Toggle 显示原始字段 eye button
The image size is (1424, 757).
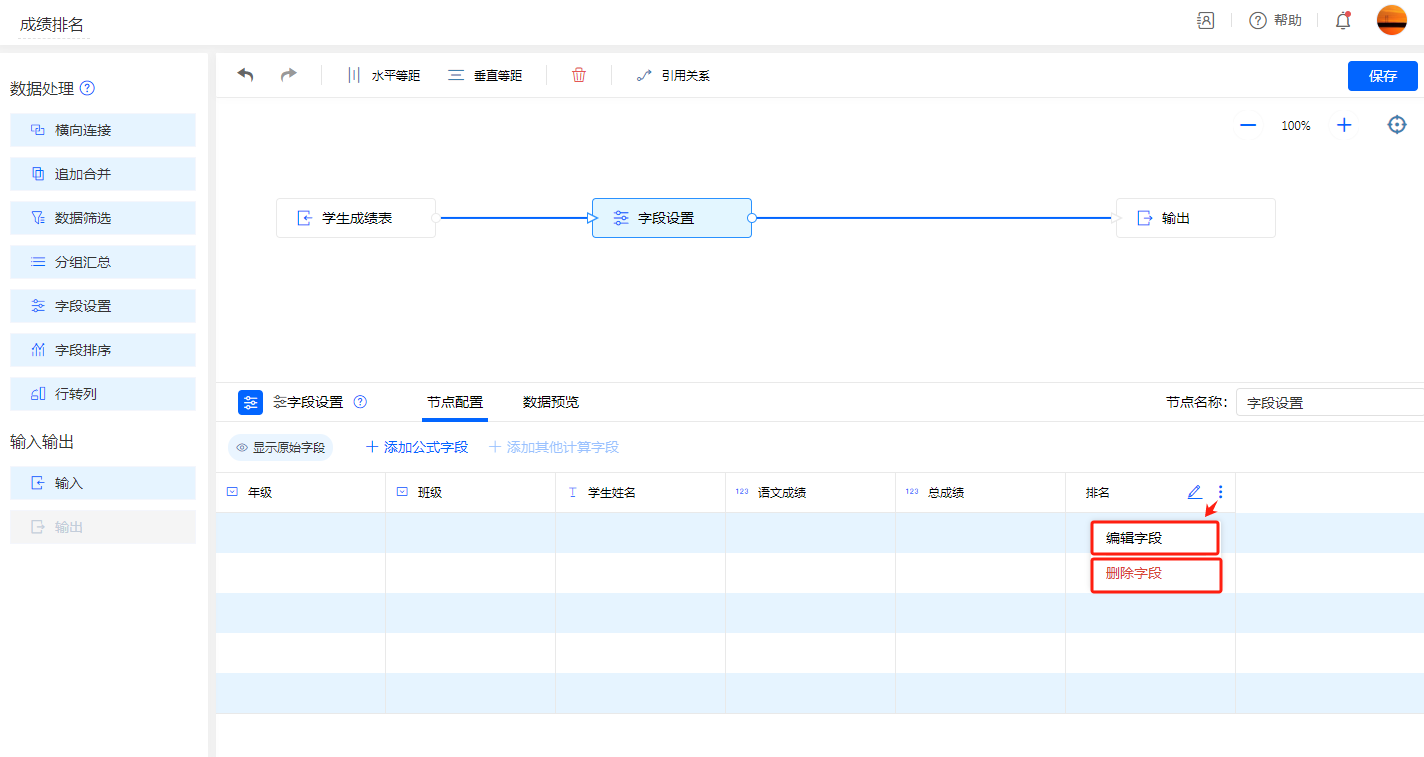coord(280,447)
